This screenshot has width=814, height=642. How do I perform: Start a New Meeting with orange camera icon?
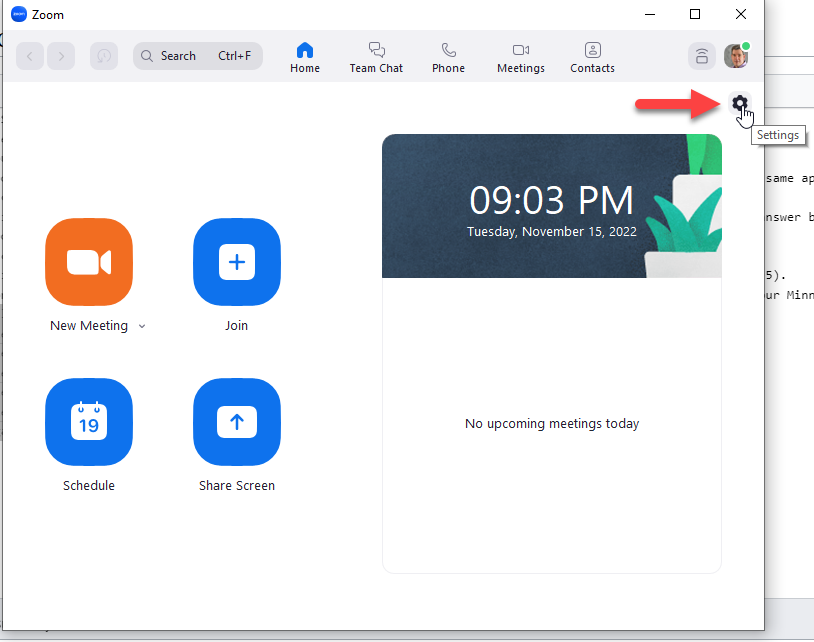[x=89, y=262]
